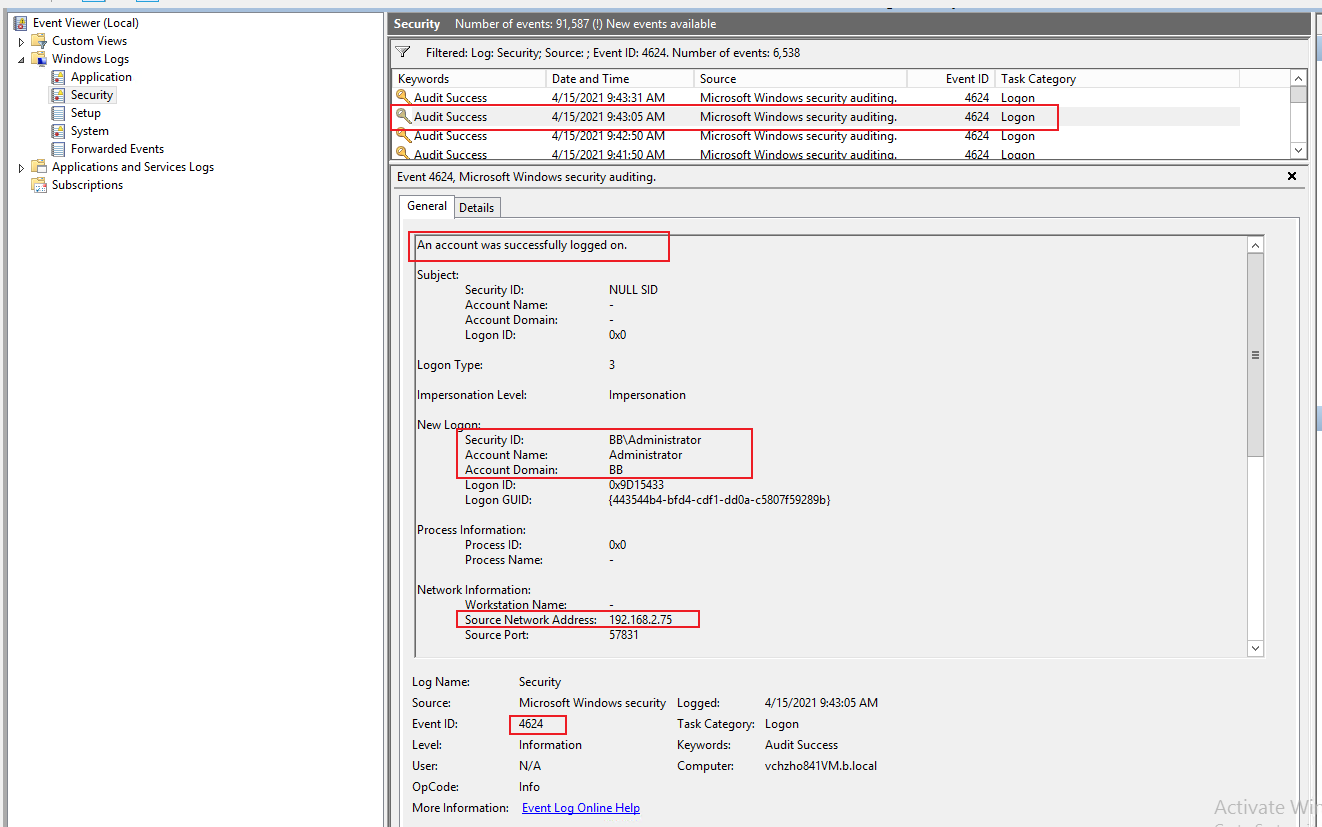Click event list scroll up arrow
Viewport: 1322px width, 827px height.
point(1298,78)
